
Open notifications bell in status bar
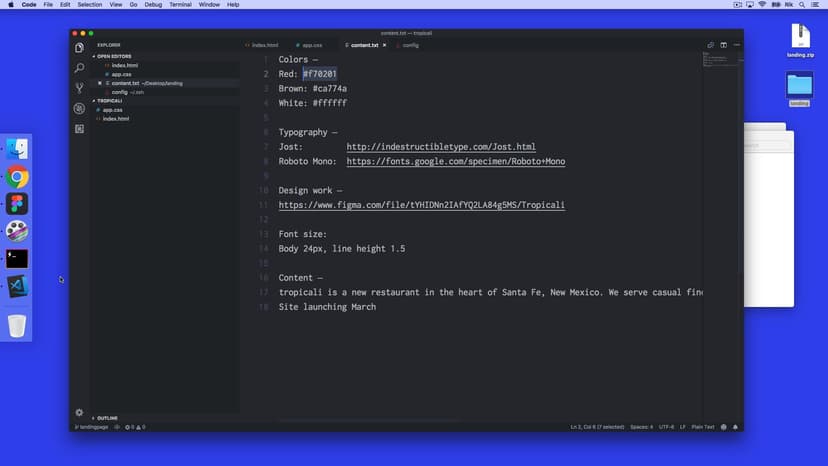(735, 427)
